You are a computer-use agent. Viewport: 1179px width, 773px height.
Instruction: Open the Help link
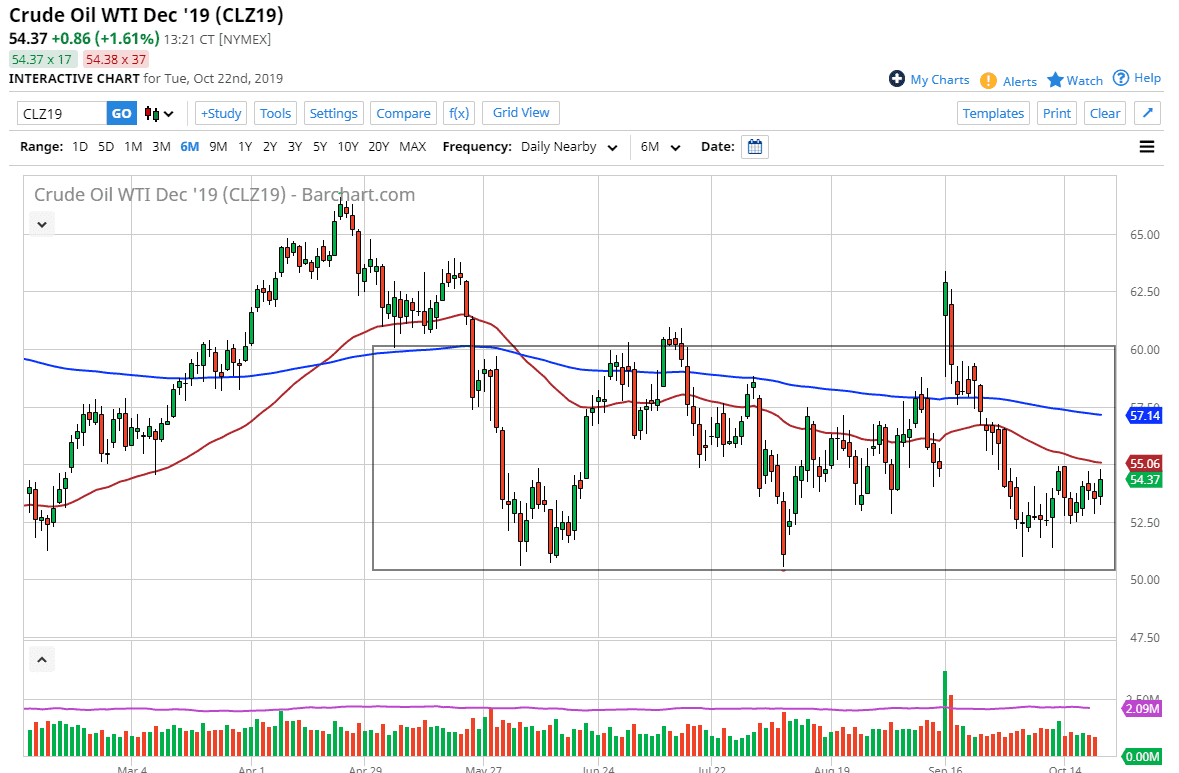point(1137,78)
